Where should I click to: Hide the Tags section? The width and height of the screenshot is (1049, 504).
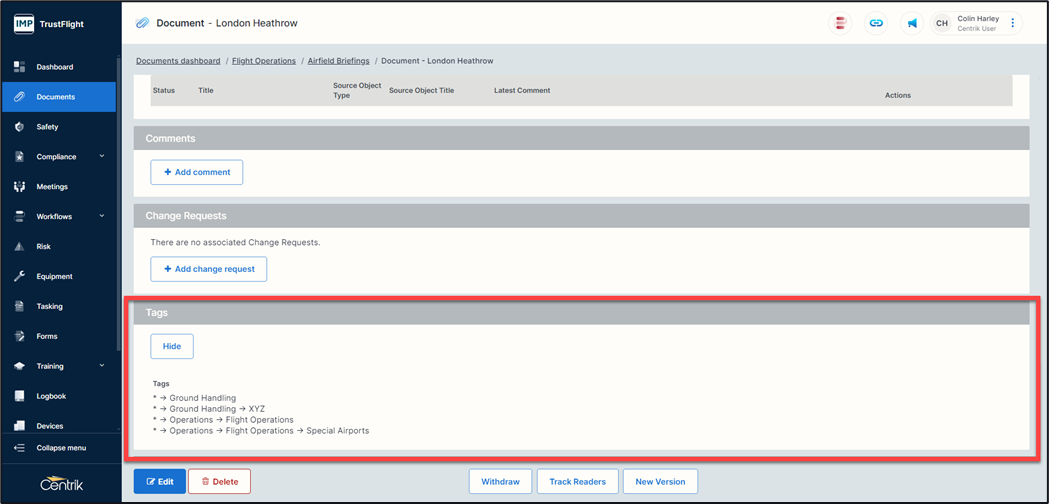click(x=172, y=346)
